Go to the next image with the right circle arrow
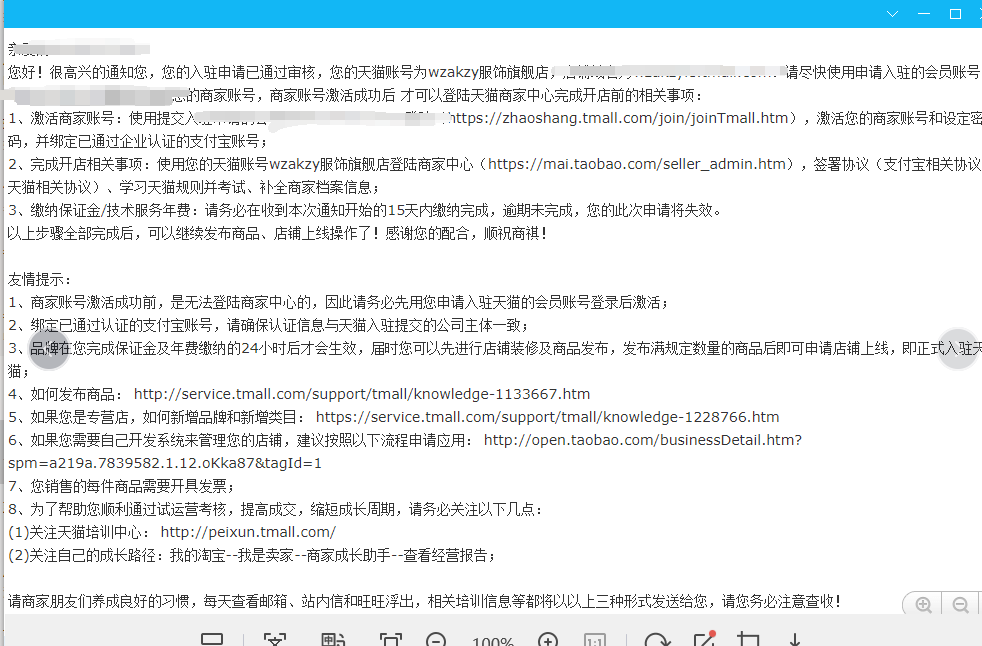 click(x=958, y=348)
